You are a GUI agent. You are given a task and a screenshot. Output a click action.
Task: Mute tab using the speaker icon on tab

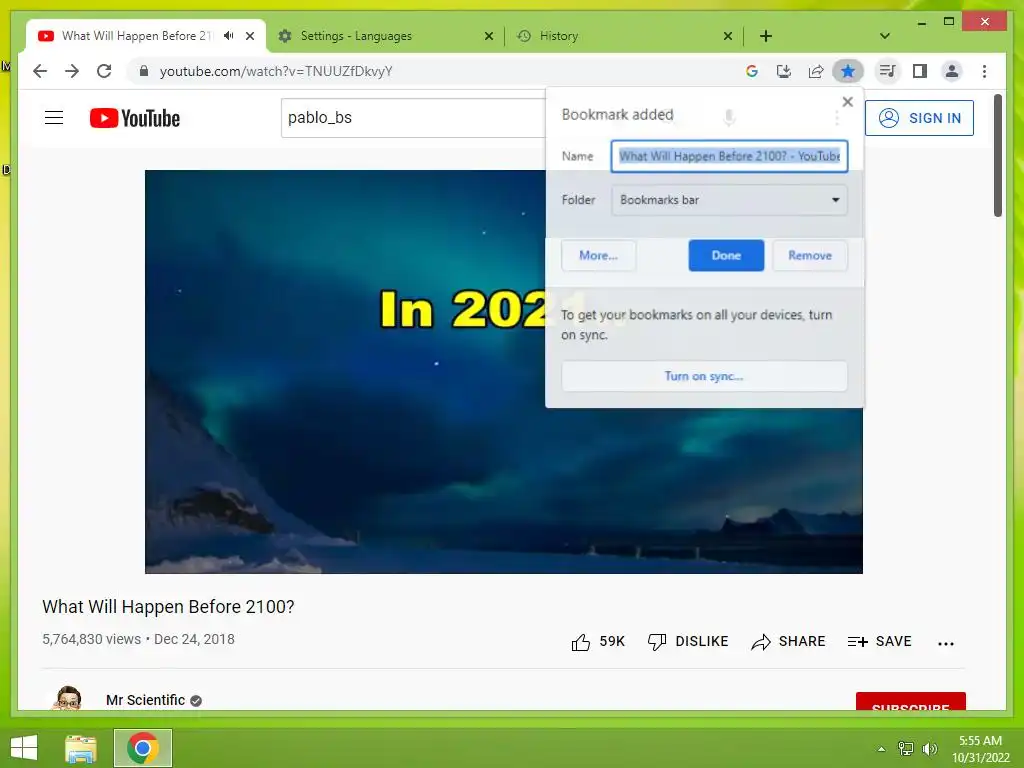229,36
